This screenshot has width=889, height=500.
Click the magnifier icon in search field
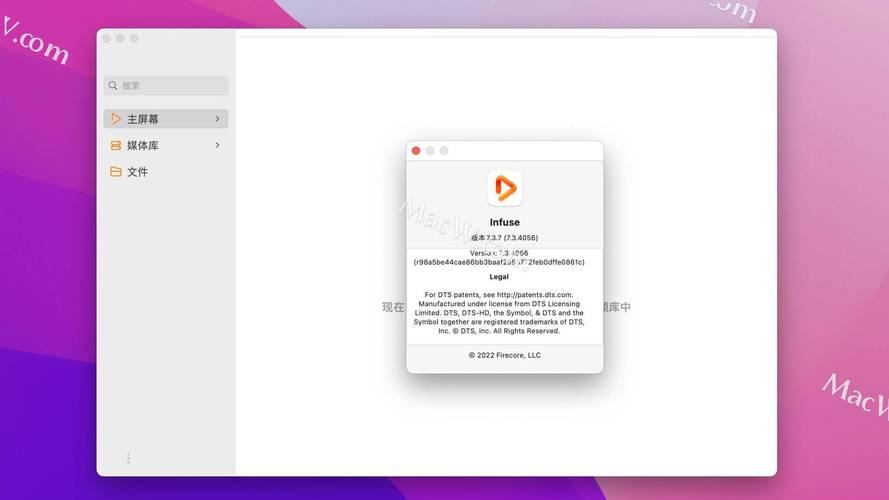point(113,86)
